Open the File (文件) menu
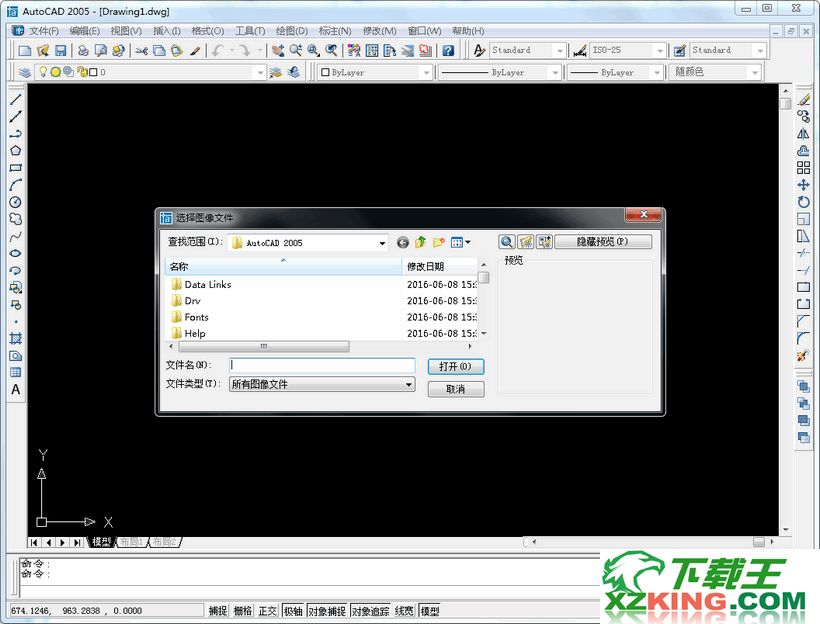 tap(43, 31)
